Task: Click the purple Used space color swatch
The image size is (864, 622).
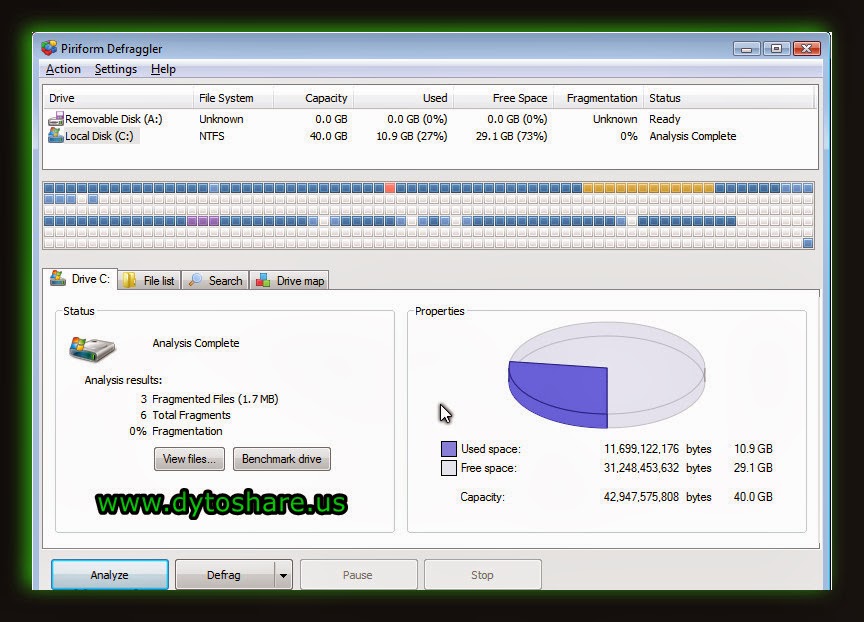Action: [448, 449]
